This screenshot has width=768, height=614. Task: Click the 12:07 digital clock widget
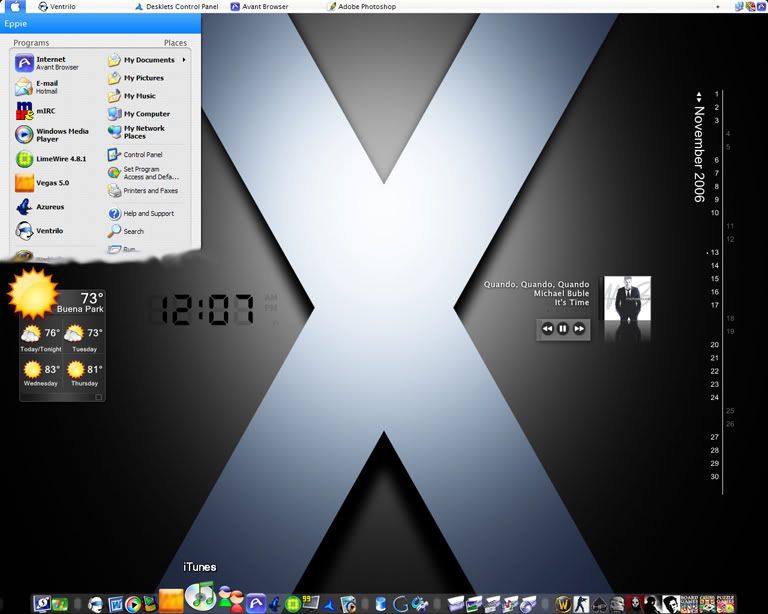203,310
